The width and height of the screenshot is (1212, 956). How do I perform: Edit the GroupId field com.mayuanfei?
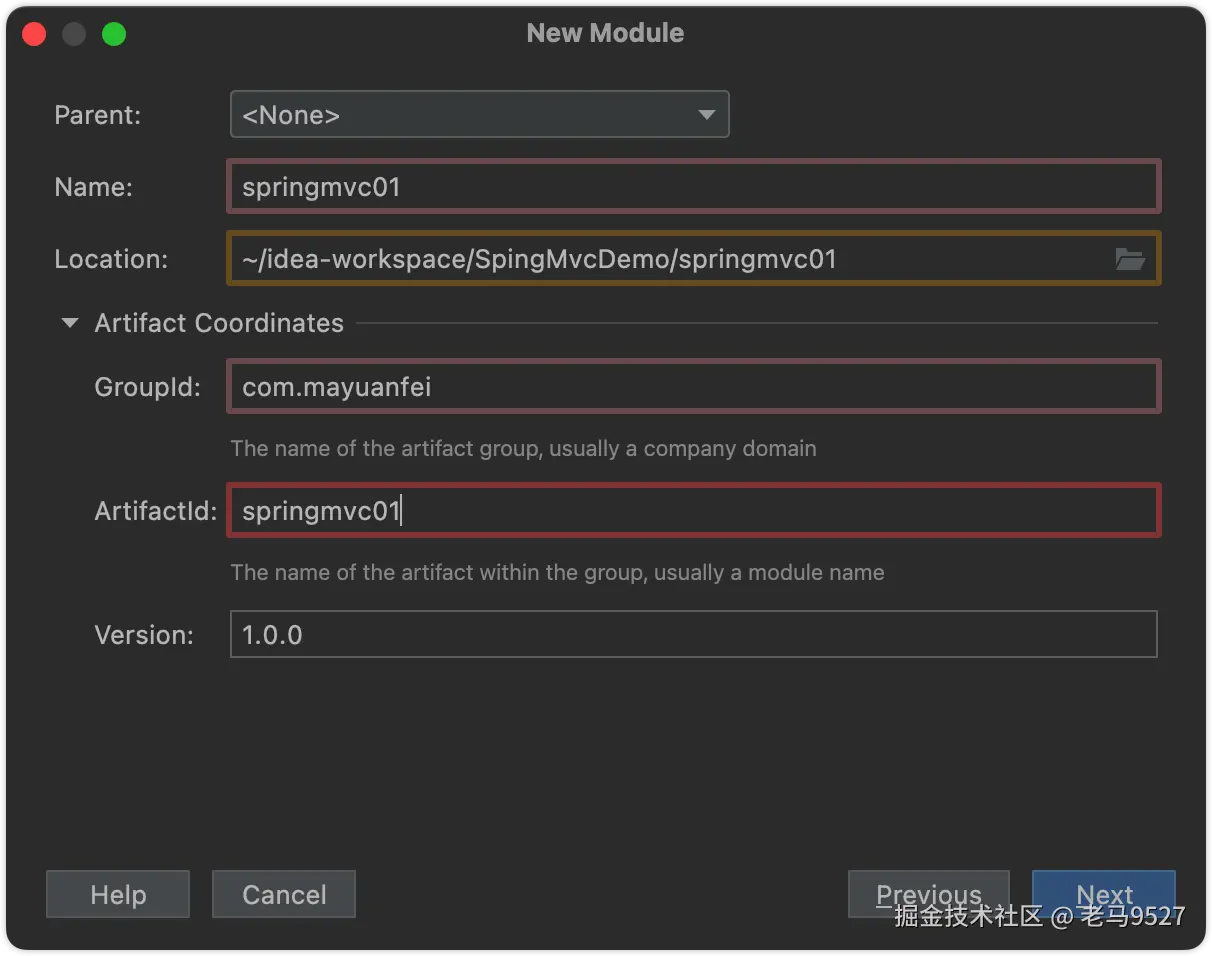click(x=694, y=387)
